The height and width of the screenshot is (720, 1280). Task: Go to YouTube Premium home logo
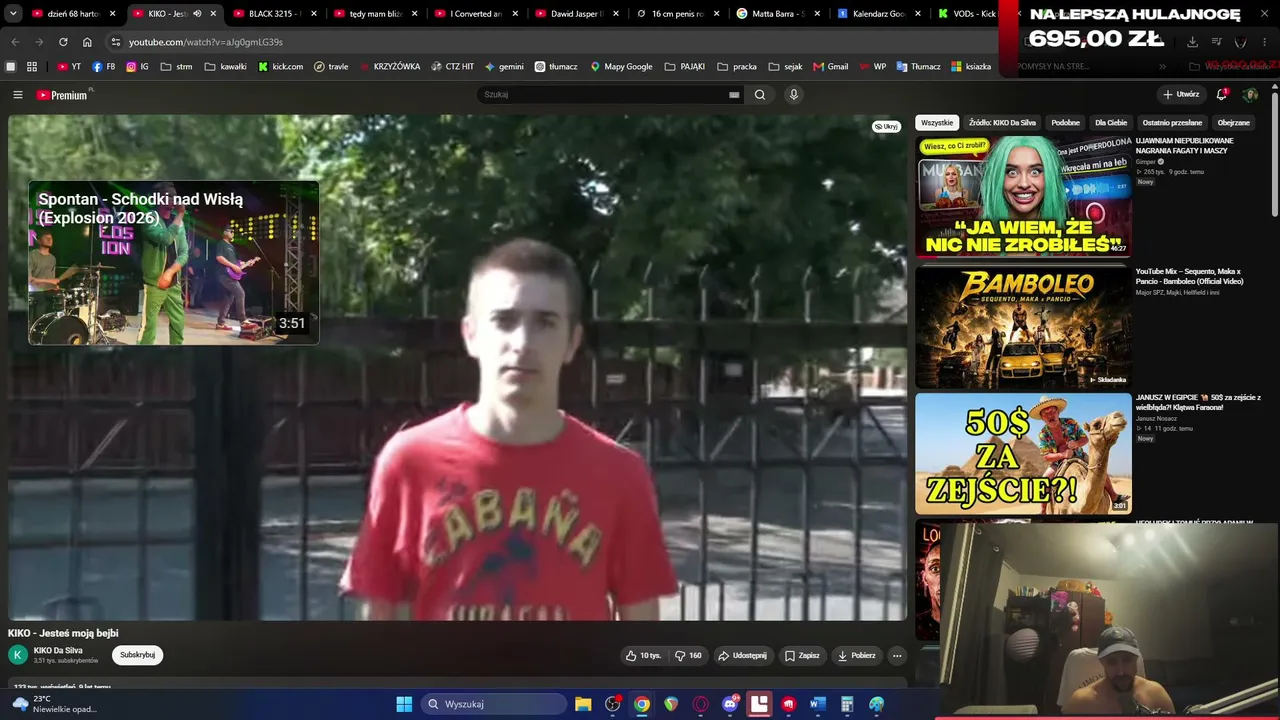click(x=63, y=95)
